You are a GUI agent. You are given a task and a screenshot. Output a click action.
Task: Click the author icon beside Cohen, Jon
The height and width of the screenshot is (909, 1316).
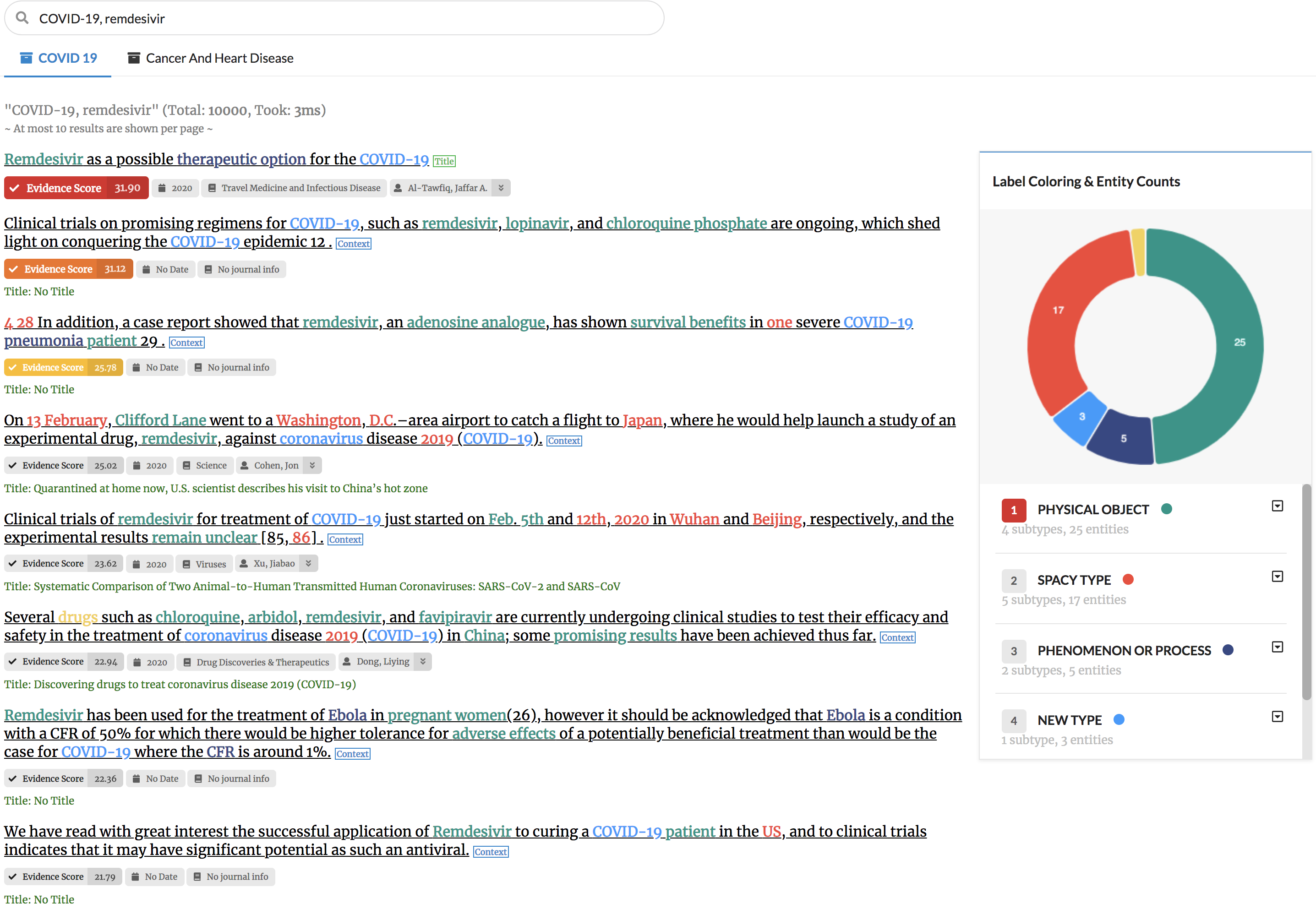pos(245,466)
